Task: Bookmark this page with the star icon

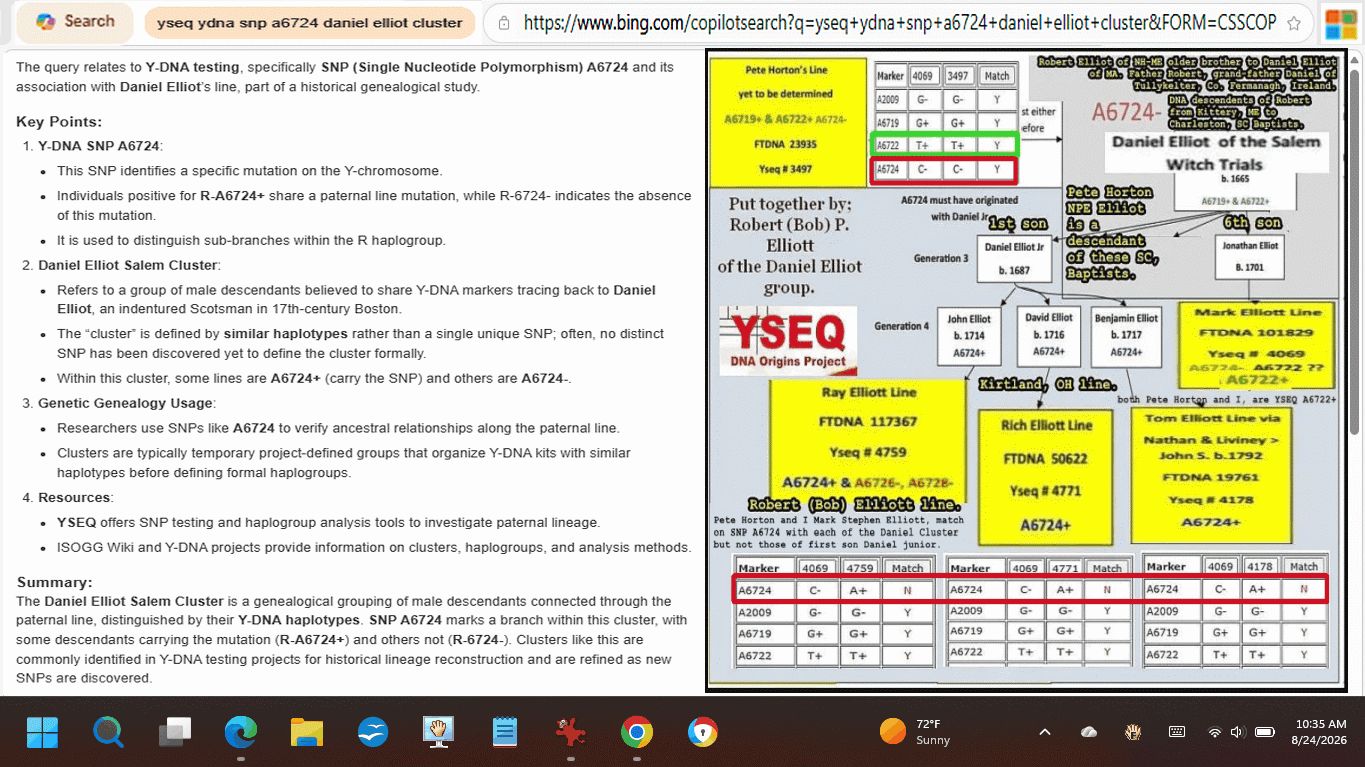Action: 1293,23
